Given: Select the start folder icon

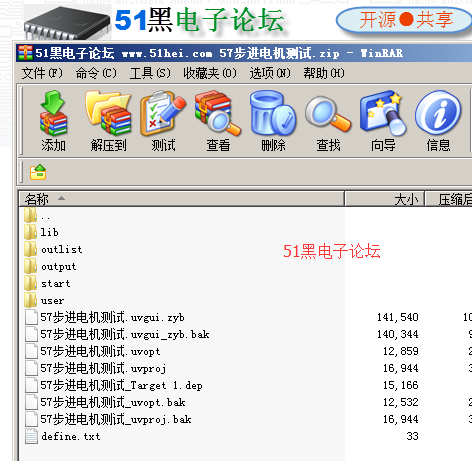Looking at the screenshot, I should (x=30, y=283).
